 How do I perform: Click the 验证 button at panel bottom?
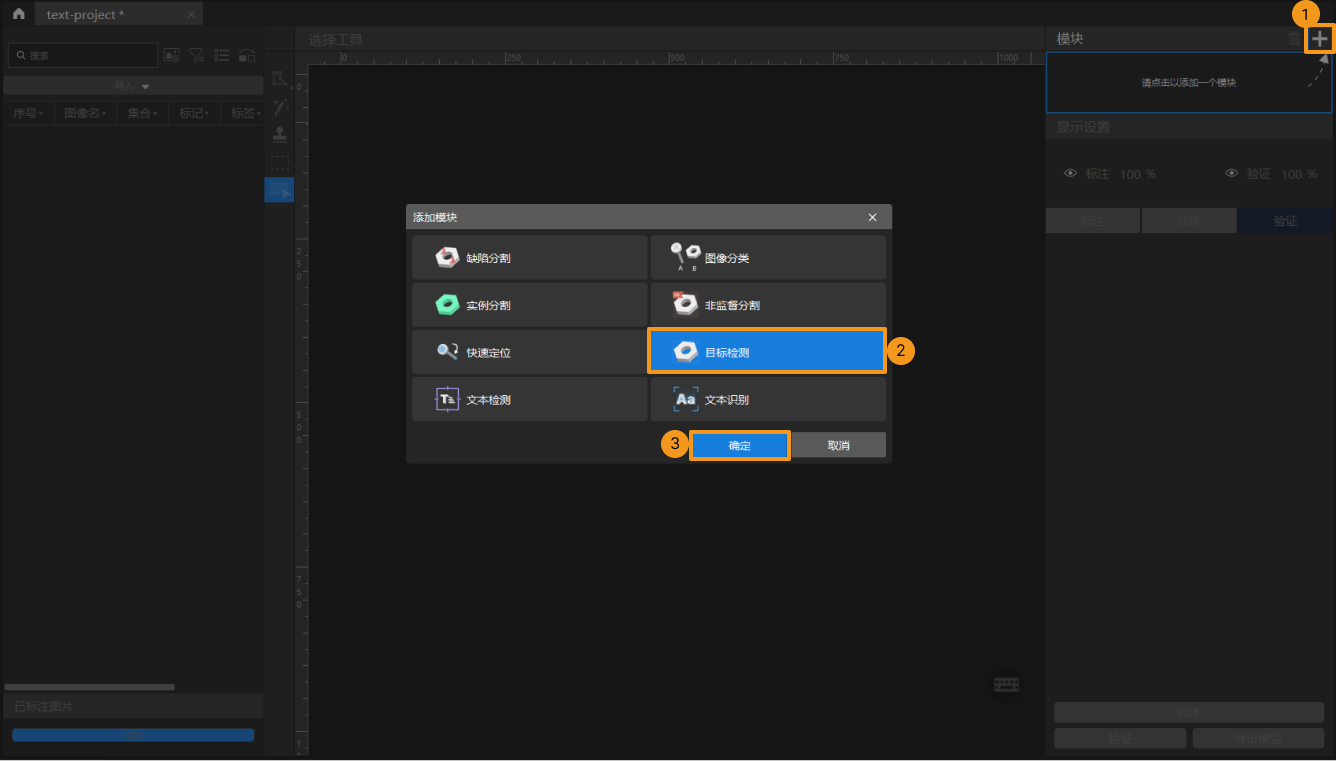(x=1121, y=738)
